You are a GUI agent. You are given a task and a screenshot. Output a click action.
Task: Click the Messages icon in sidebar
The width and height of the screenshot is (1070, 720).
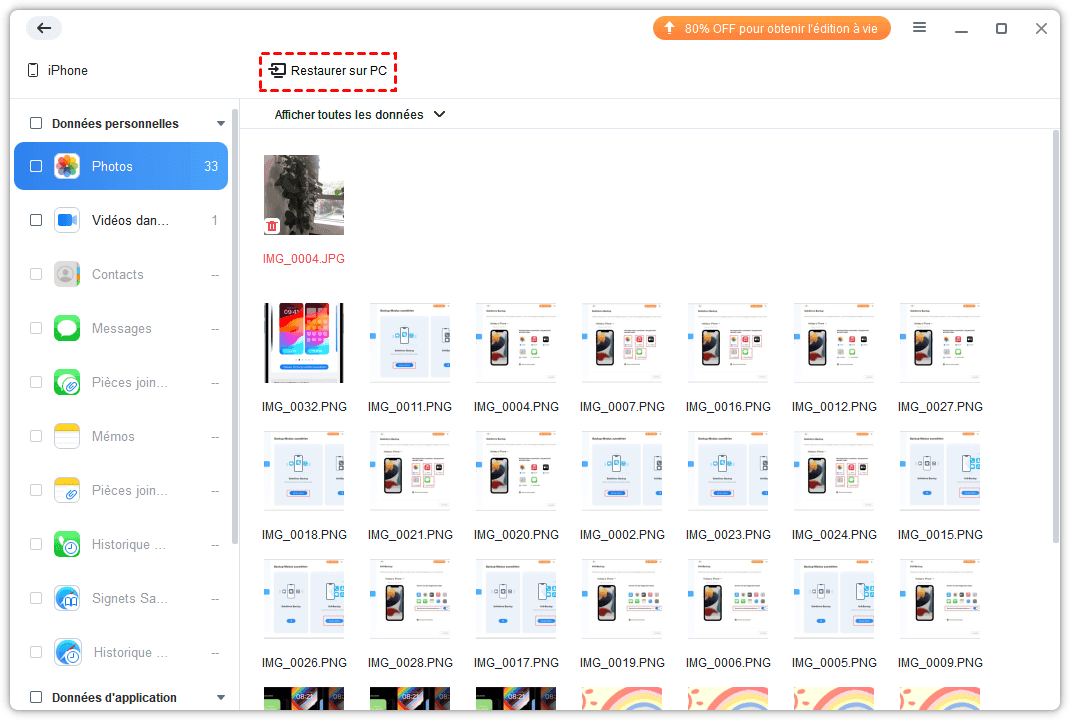[67, 329]
